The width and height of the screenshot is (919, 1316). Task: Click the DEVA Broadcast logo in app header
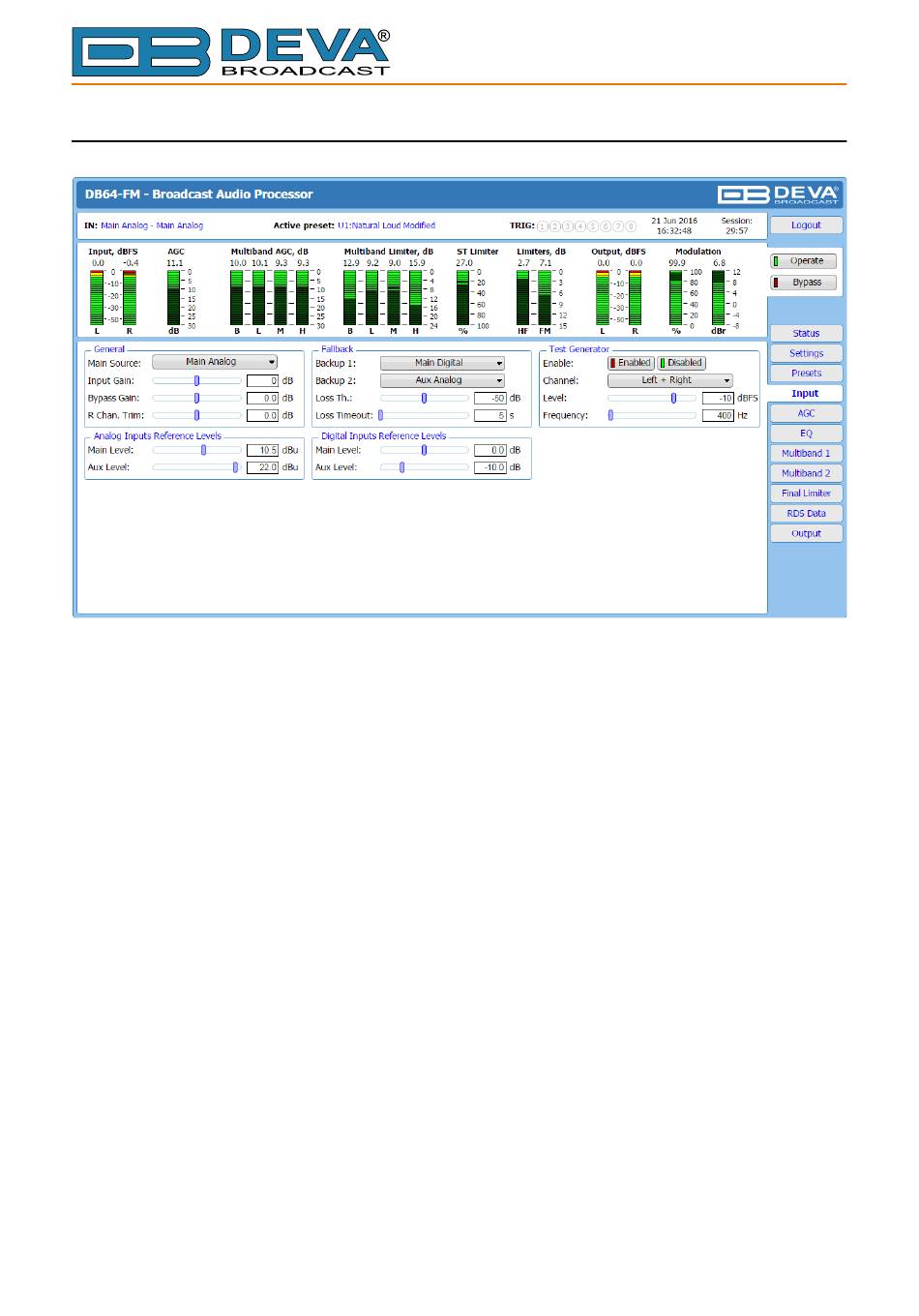779,194
